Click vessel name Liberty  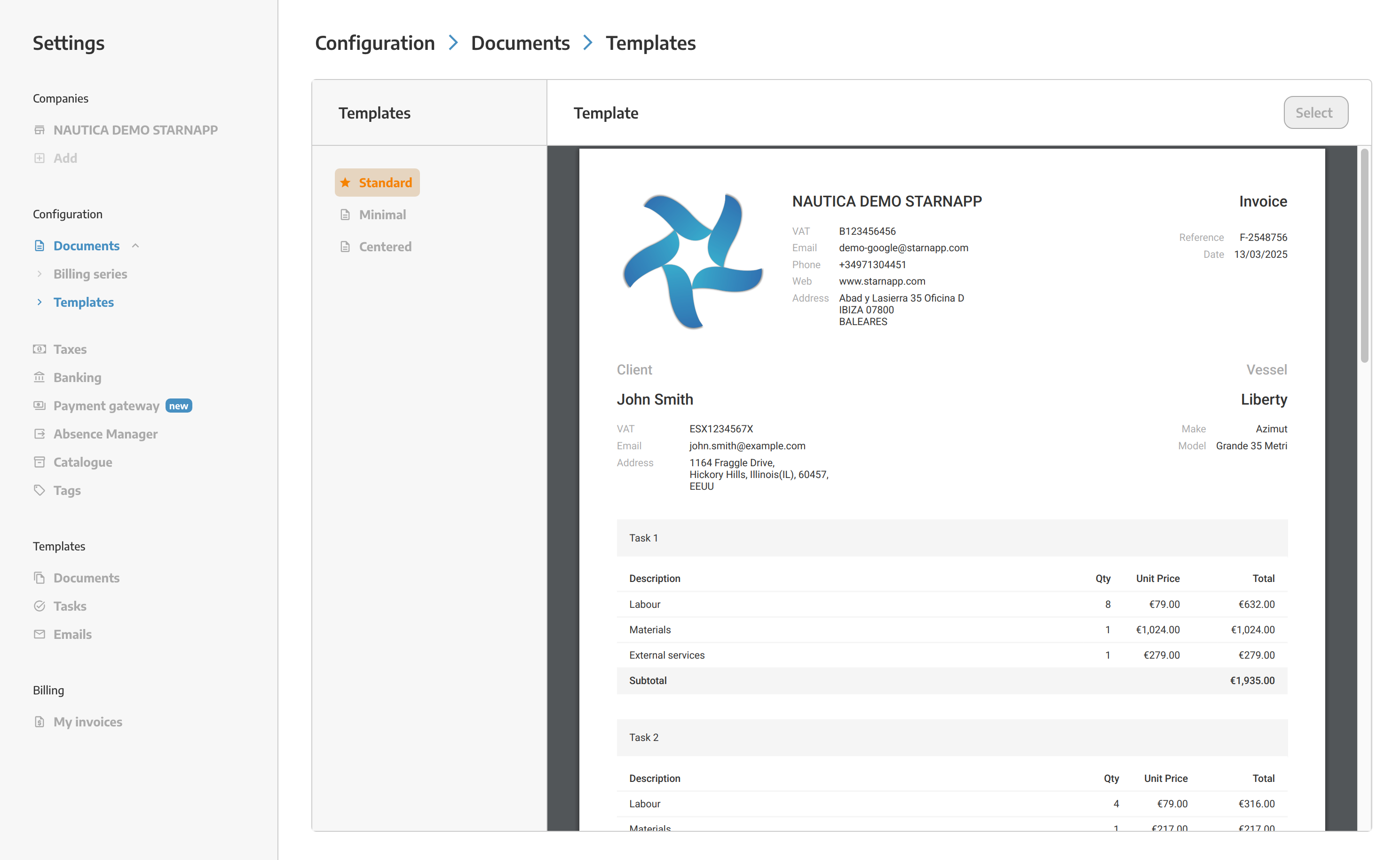(x=1264, y=399)
